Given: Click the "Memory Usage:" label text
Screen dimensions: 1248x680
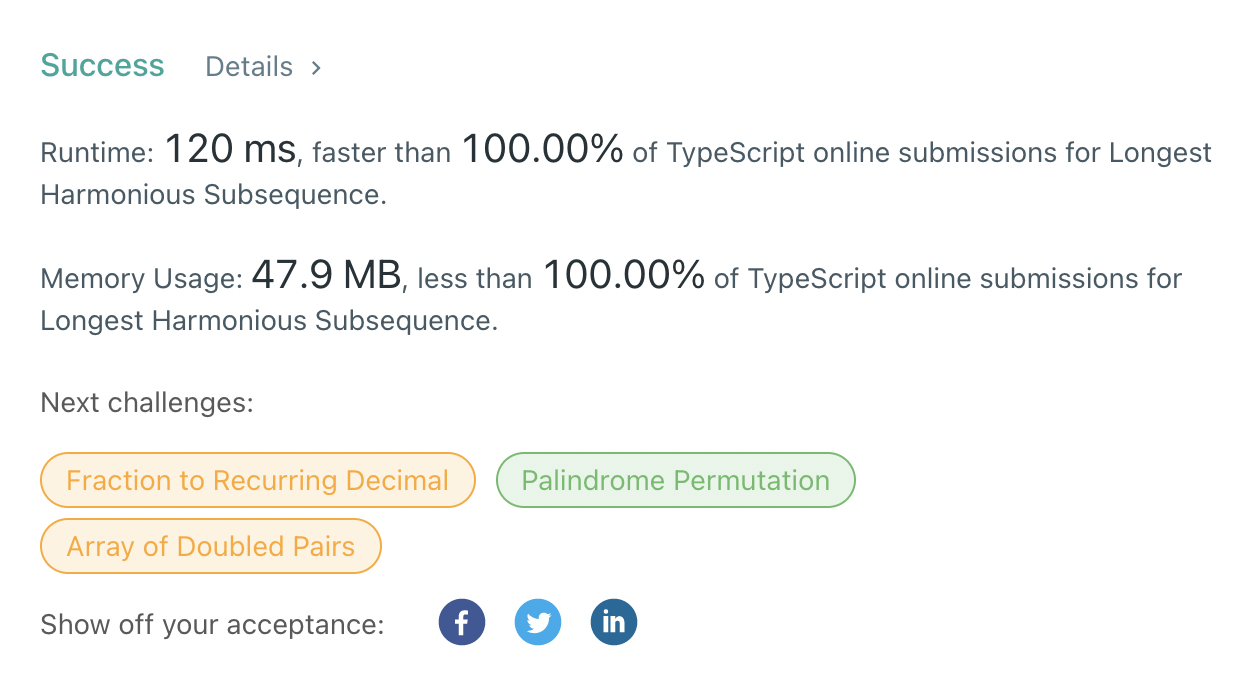Looking at the screenshot, I should pos(142,278).
